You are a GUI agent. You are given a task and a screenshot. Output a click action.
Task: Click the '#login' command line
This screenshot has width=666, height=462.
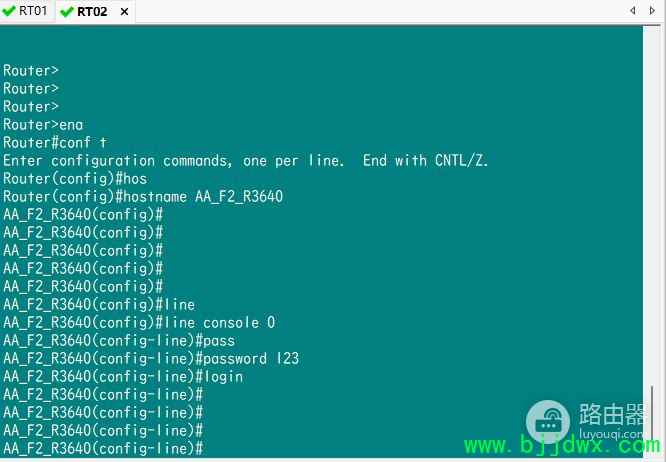[123, 377]
